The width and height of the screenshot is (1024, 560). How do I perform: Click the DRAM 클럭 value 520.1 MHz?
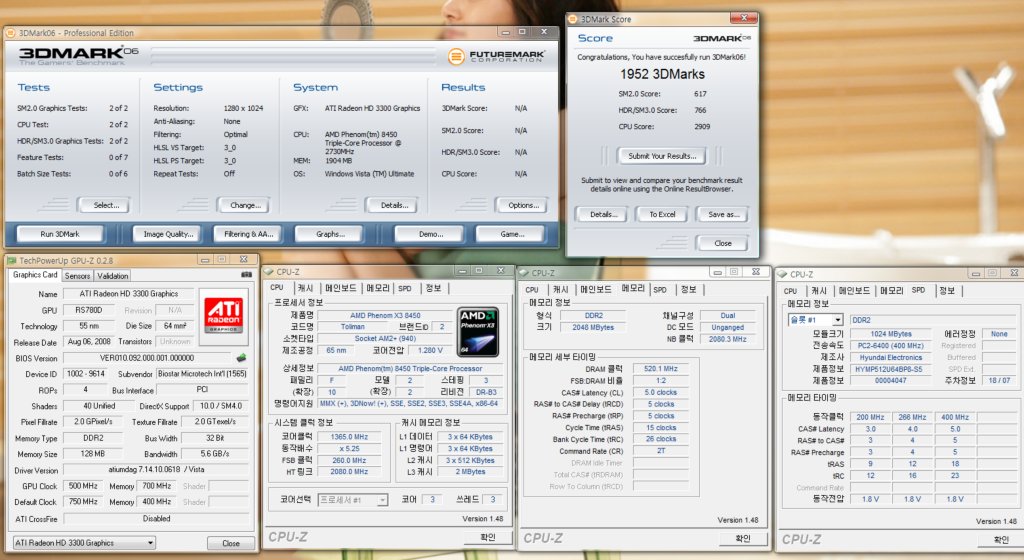(660, 369)
